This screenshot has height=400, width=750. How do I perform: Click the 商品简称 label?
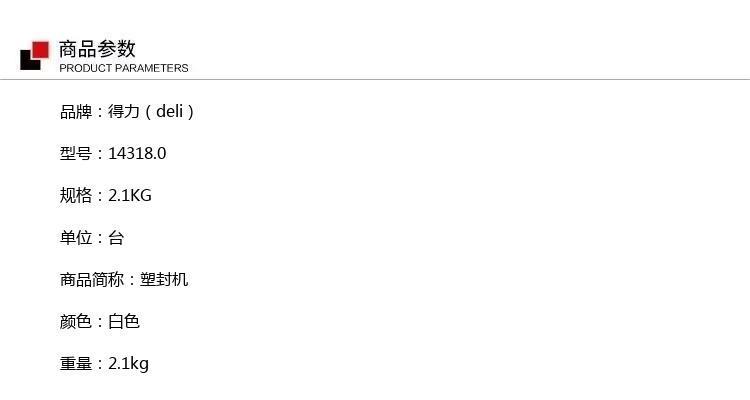coord(92,279)
